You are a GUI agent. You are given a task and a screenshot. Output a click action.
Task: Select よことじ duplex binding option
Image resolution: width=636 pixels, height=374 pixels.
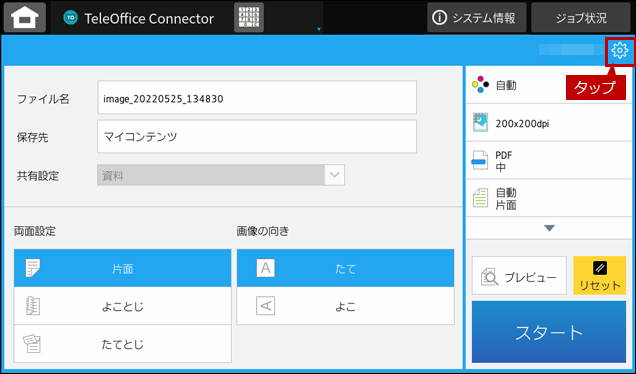(x=122, y=306)
